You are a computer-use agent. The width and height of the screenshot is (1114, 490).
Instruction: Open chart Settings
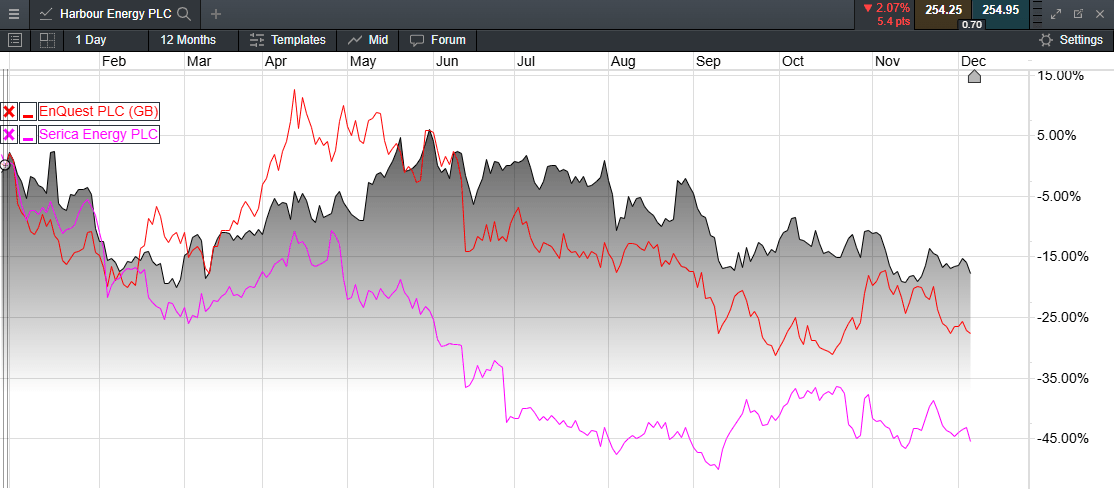[x=1071, y=40]
